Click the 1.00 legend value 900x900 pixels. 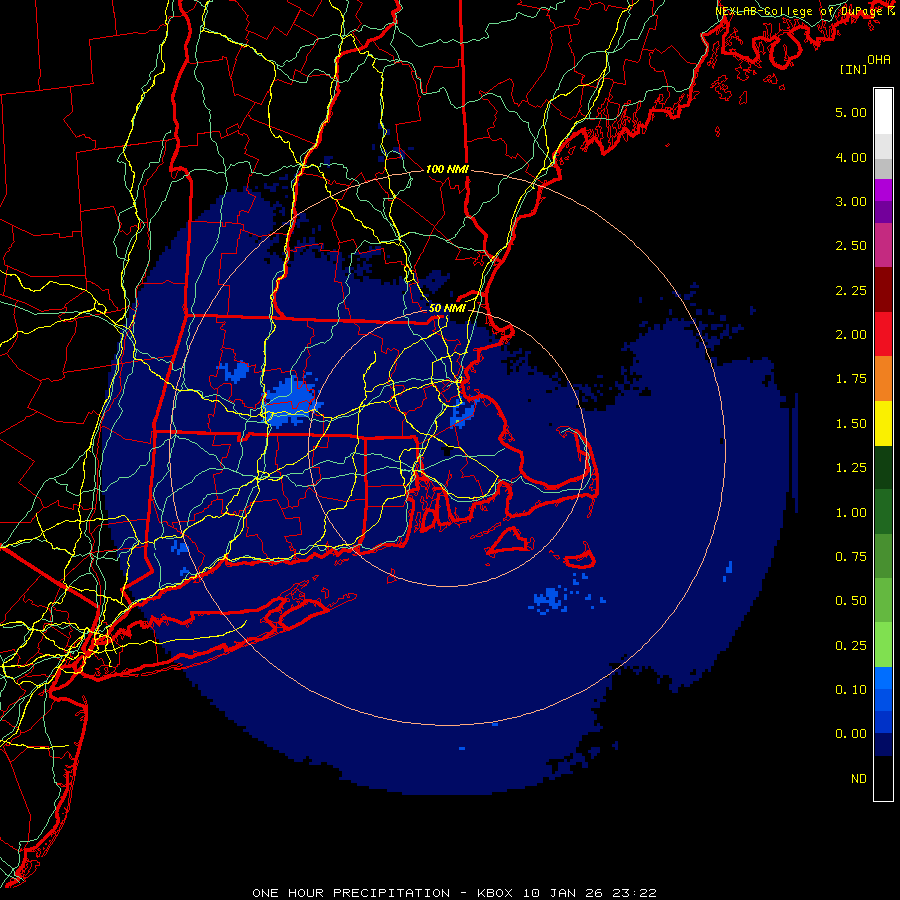(x=851, y=513)
